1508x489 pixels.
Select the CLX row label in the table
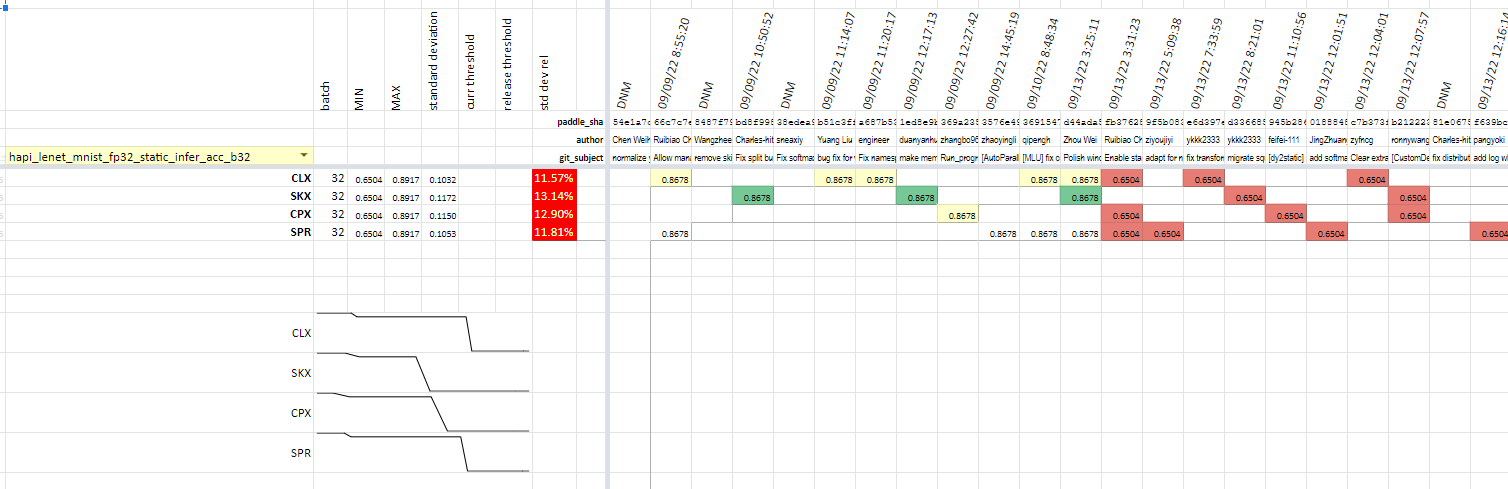[x=299, y=180]
